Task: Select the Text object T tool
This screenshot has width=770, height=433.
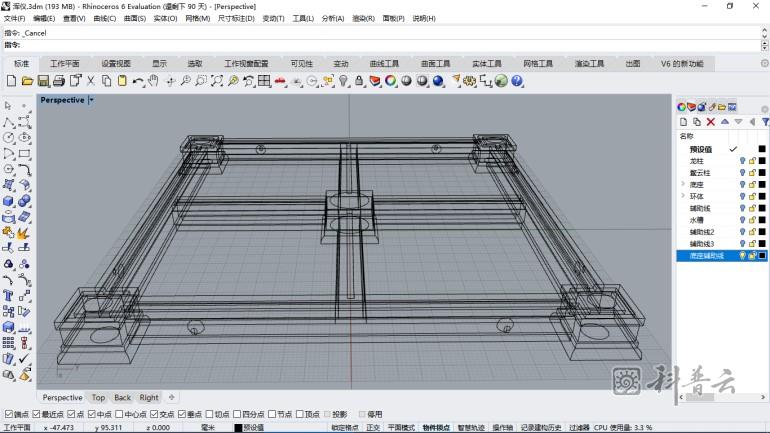Action: click(x=8, y=296)
